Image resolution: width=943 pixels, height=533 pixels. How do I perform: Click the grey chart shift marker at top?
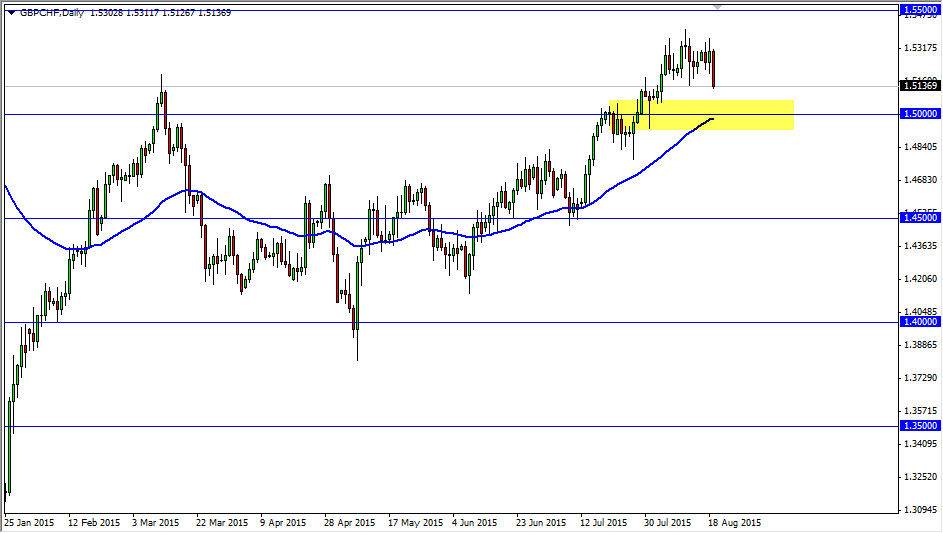(x=717, y=6)
